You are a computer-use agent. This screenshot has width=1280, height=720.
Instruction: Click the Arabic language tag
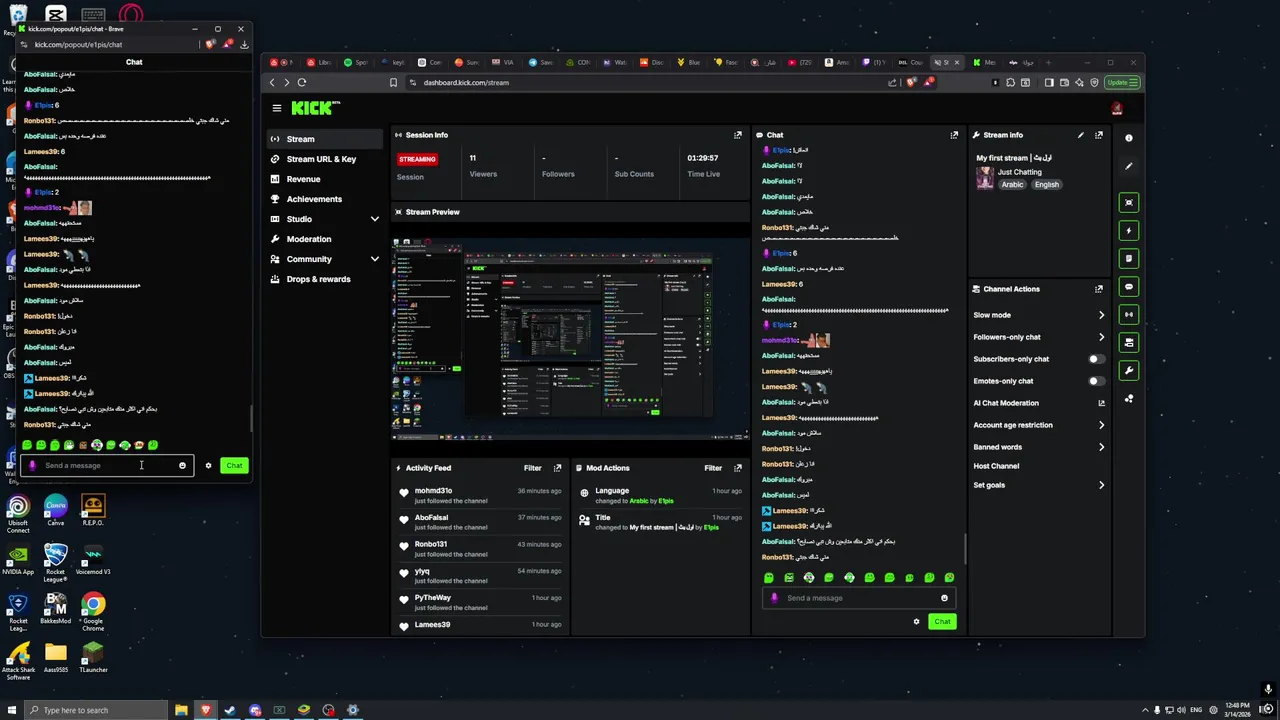(1013, 185)
